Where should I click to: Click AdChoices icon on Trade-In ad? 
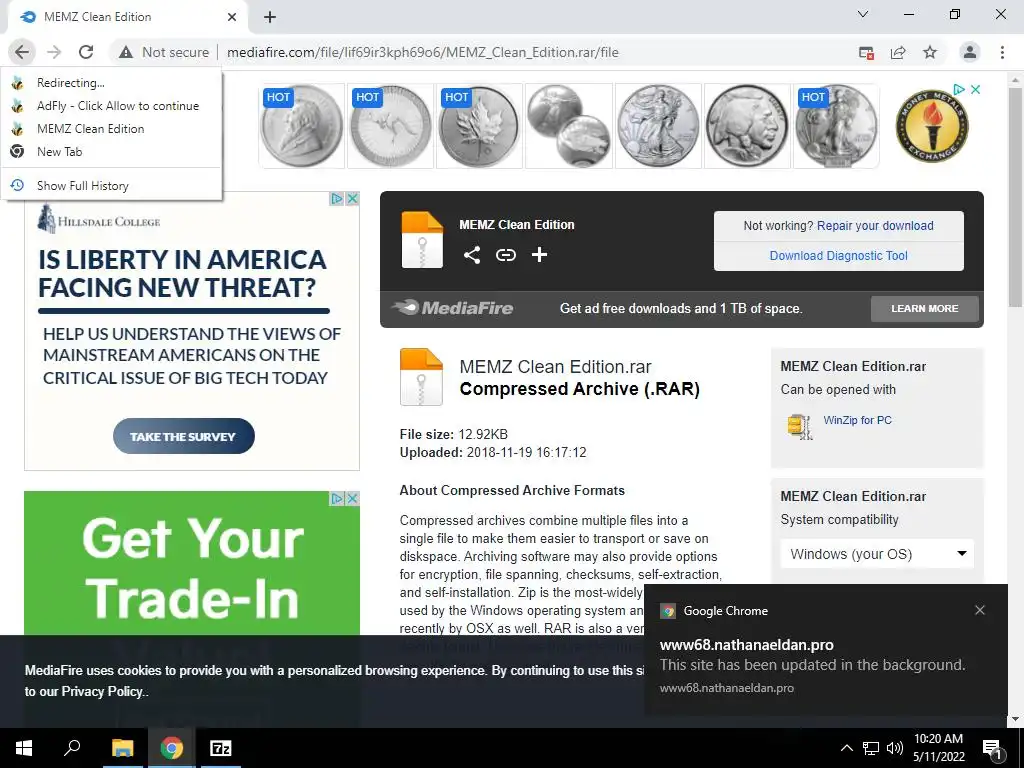(x=337, y=499)
